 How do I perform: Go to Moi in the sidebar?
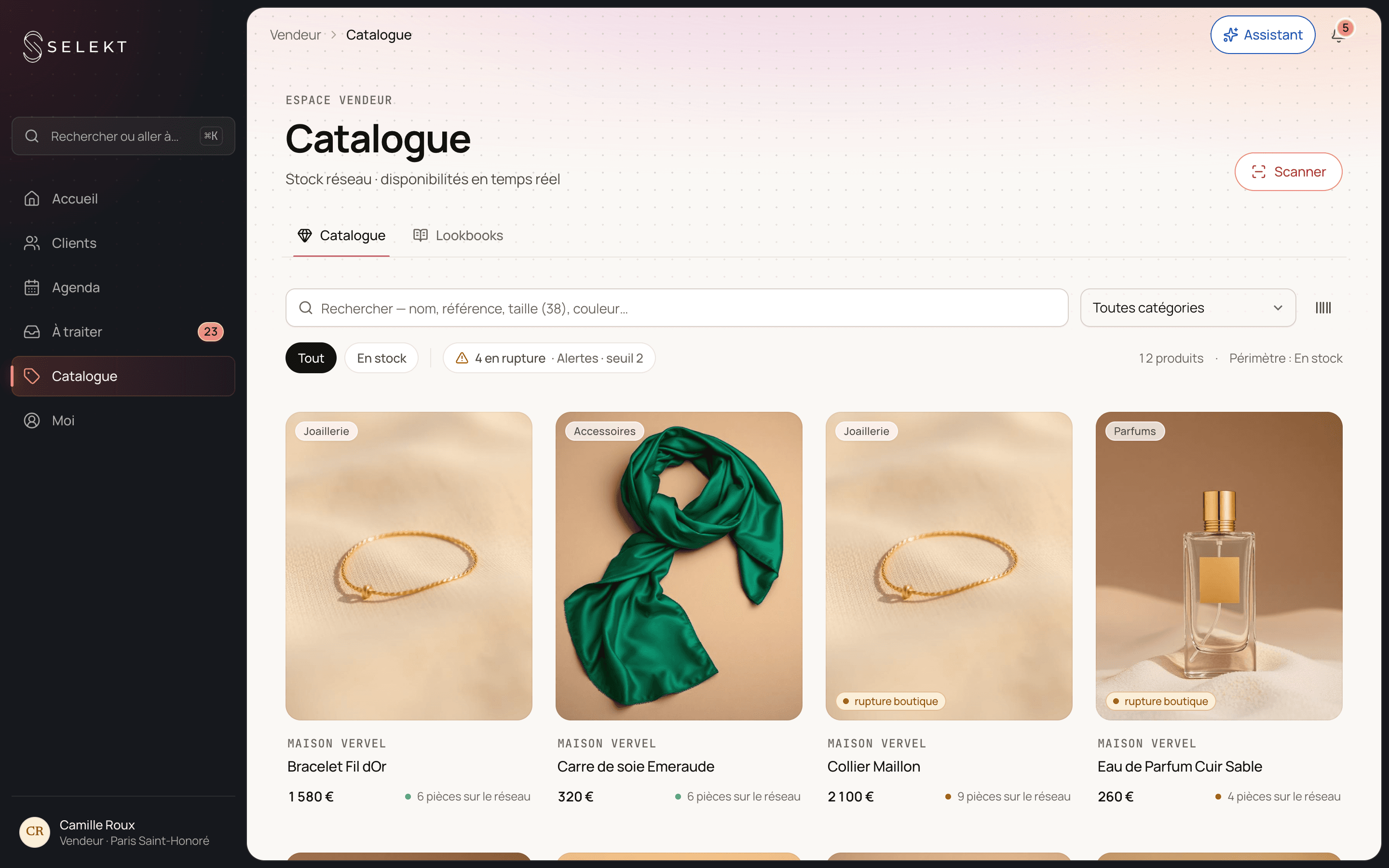123,420
